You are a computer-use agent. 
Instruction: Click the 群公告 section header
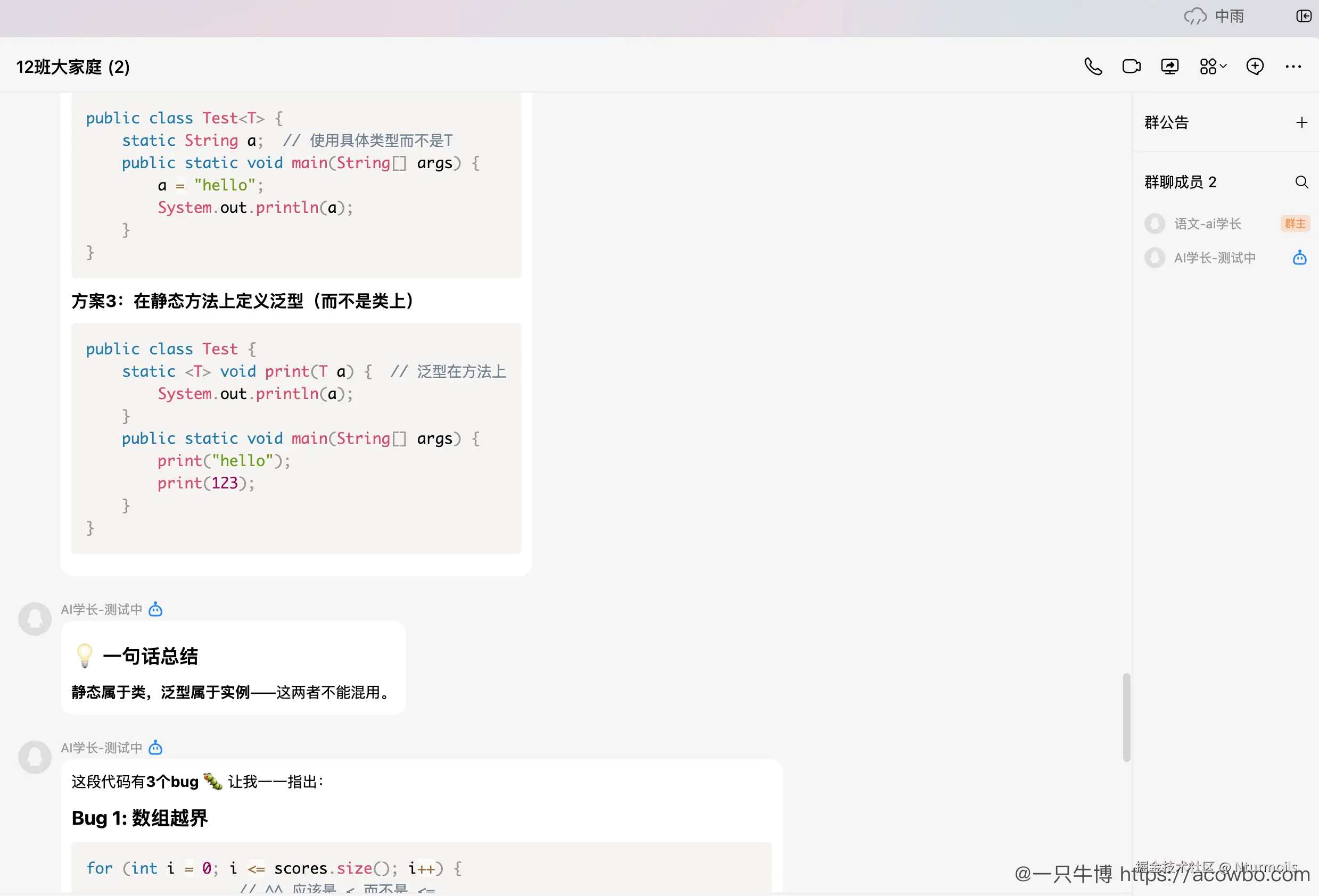[1166, 122]
